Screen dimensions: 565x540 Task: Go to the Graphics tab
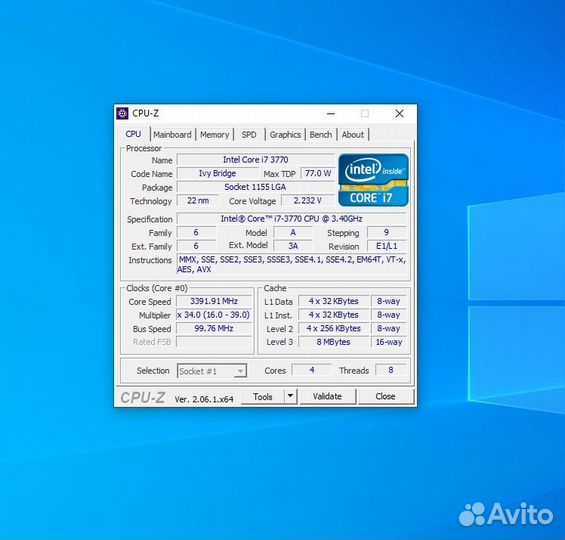(x=285, y=135)
